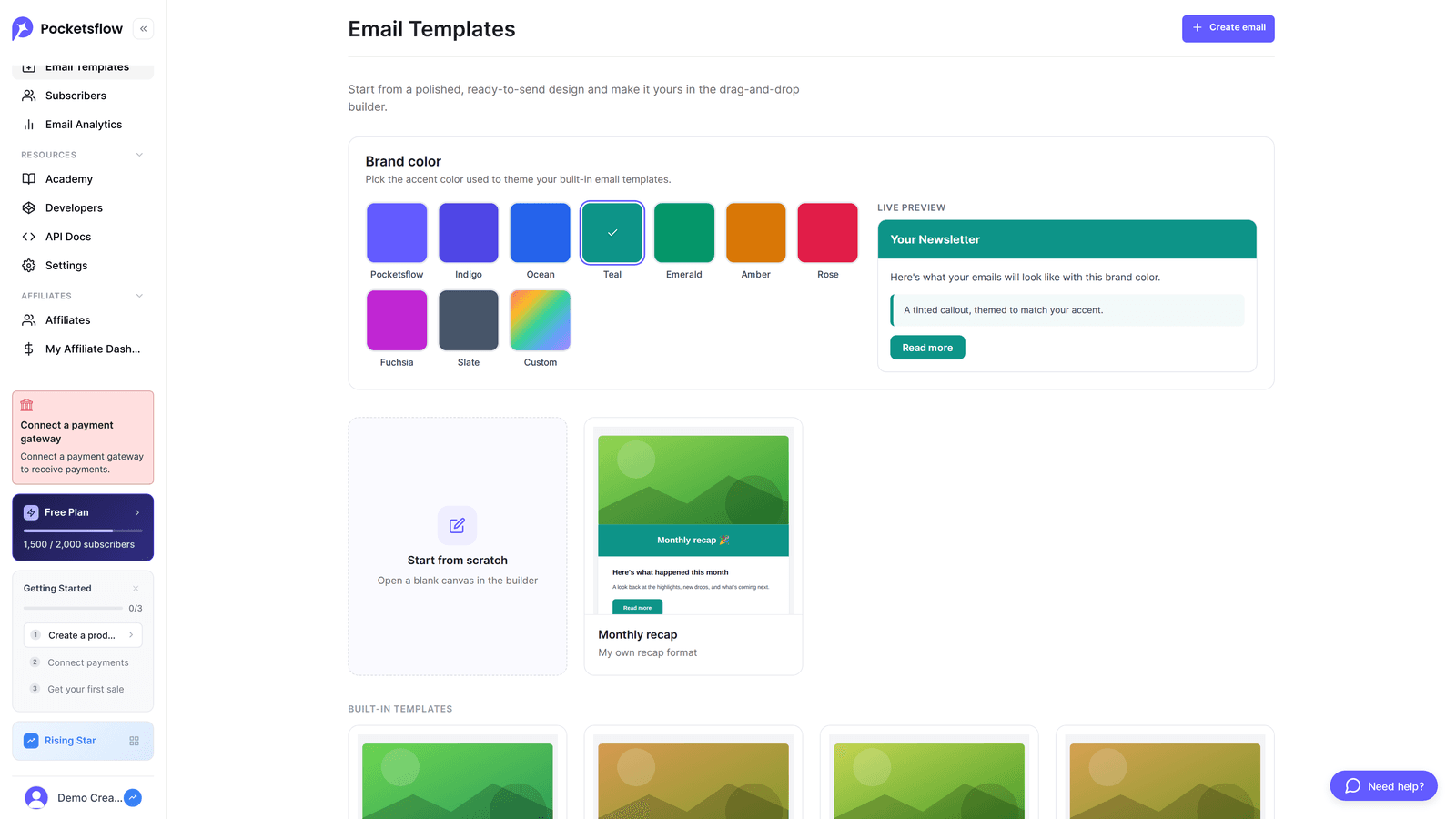The width and height of the screenshot is (1456, 819).
Task: Click the Academy book icon
Action: point(29,179)
